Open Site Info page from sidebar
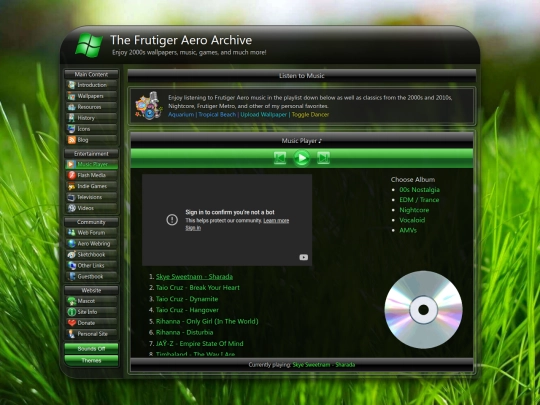 pyautogui.click(x=91, y=312)
